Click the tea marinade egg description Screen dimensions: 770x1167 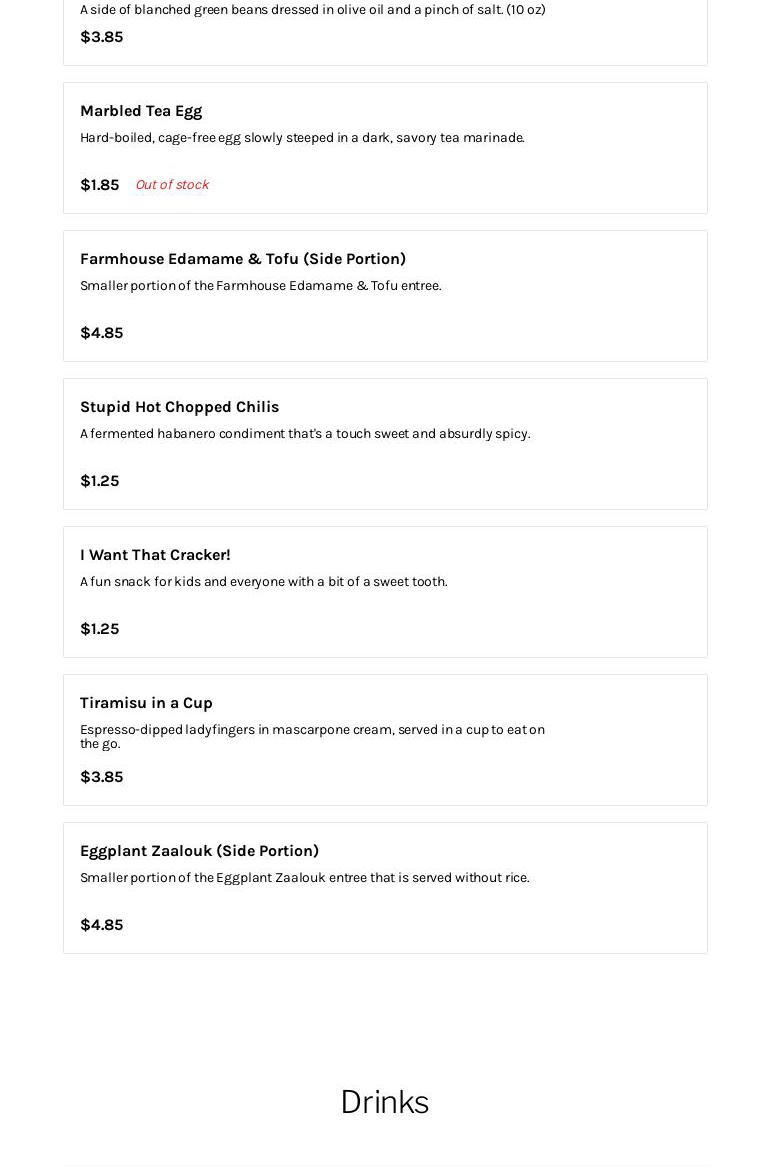(x=302, y=138)
